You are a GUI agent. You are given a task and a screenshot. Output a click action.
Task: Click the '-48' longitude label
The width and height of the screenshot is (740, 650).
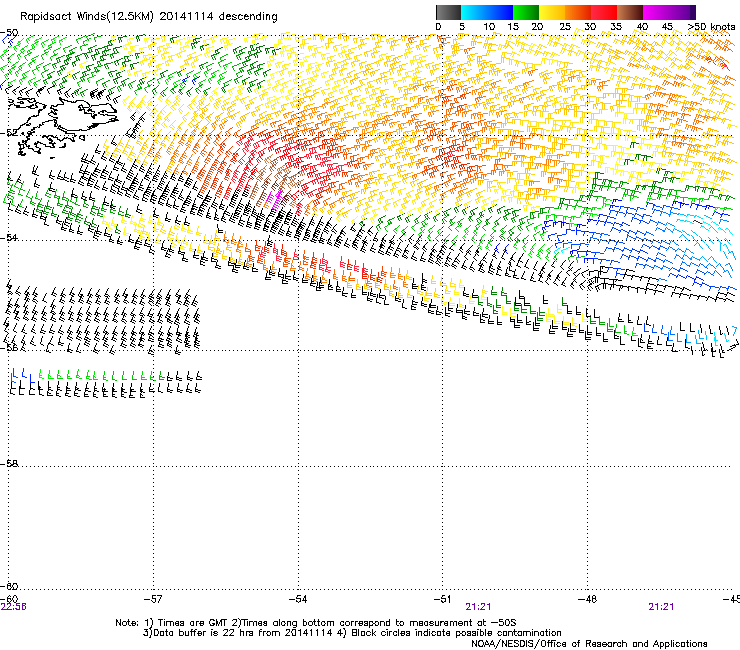(587, 599)
